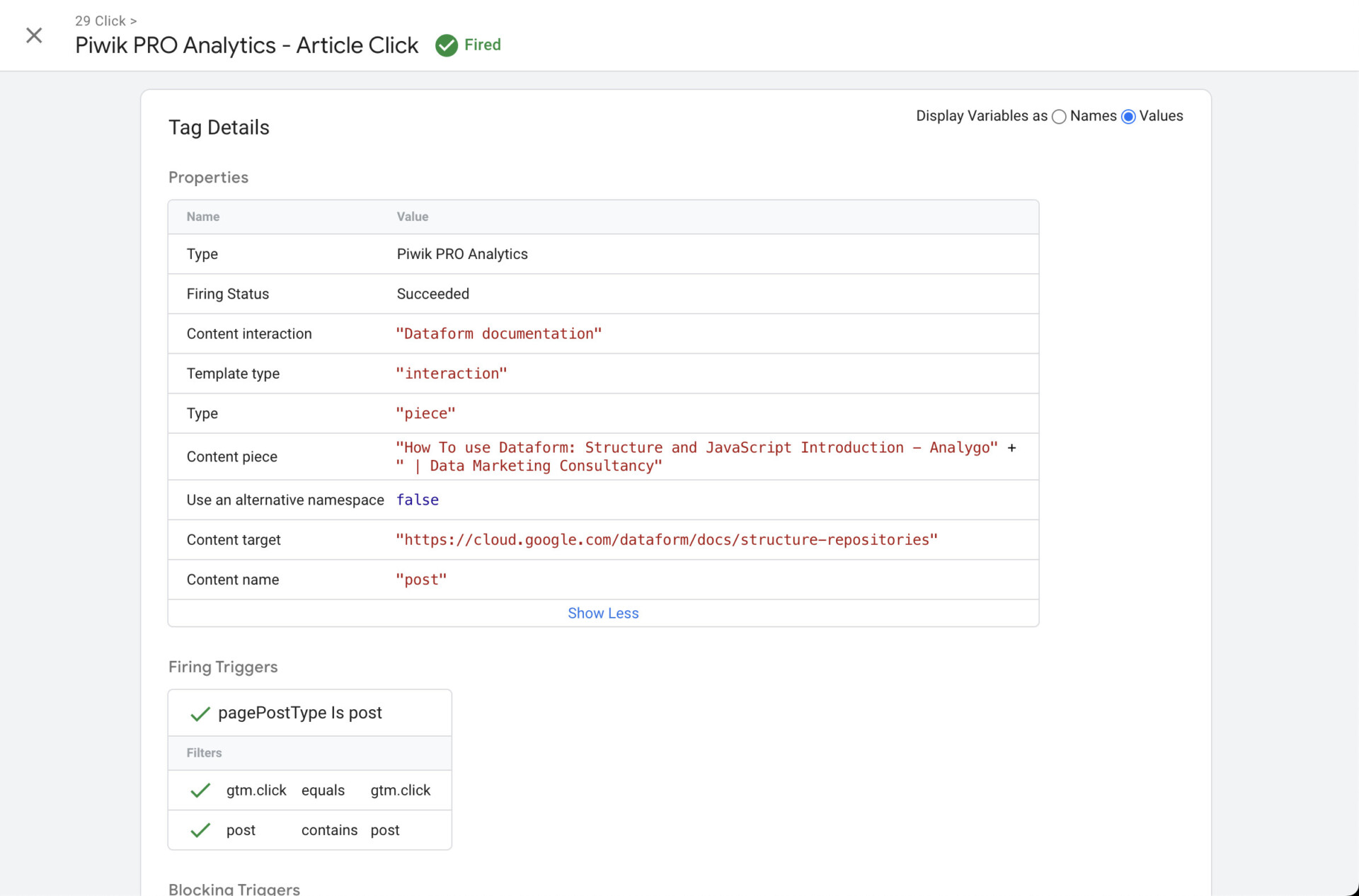1359x896 pixels.
Task: Click the Use alternative namespace false value
Action: pos(417,500)
